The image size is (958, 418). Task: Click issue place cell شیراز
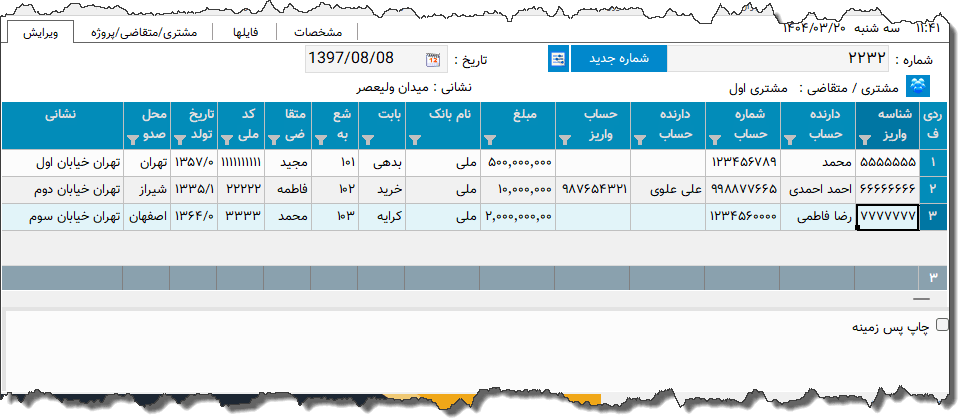point(147,189)
